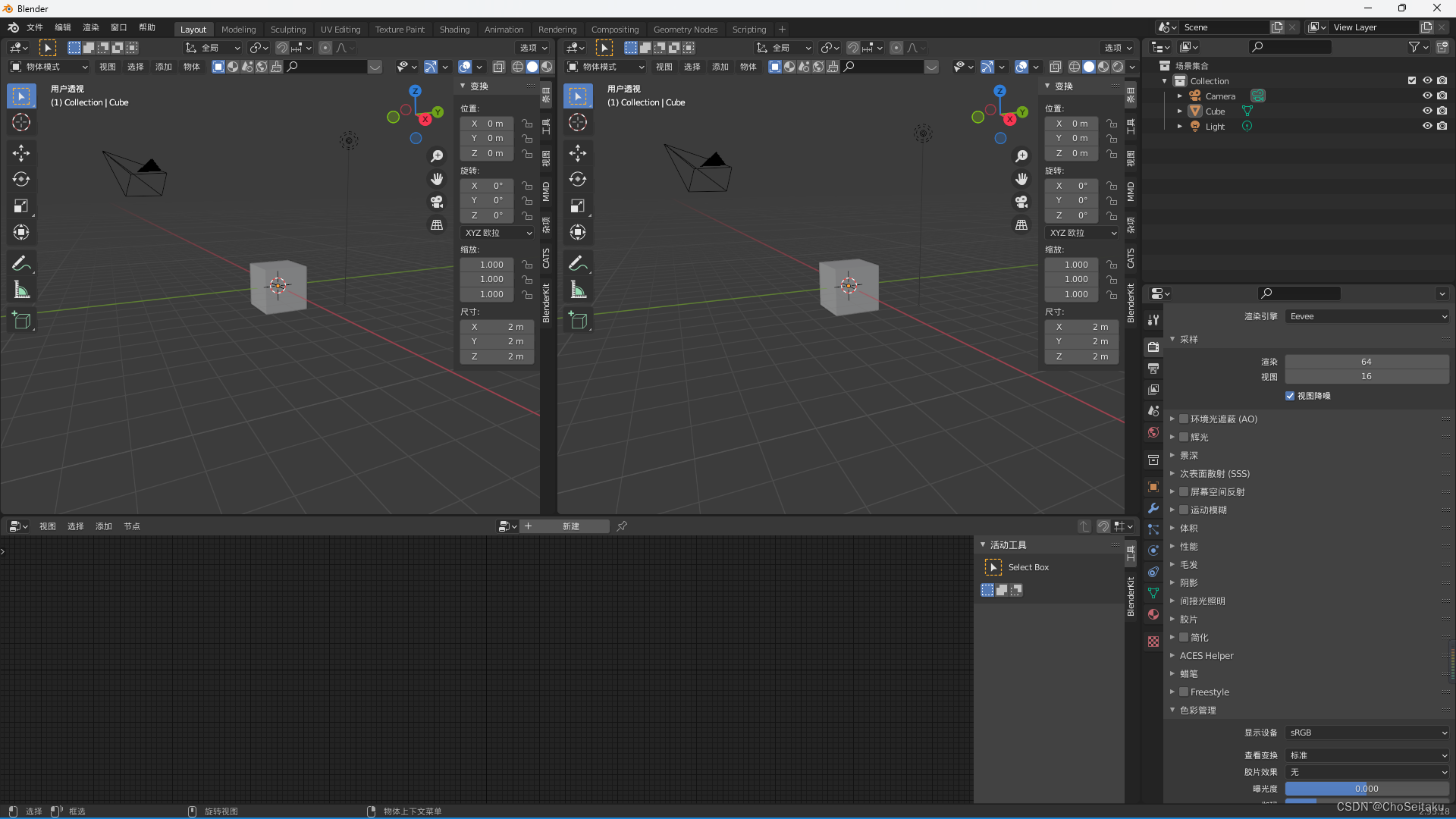Open 选项 button in right viewport header
This screenshot has height=819, width=1456.
pos(1117,48)
